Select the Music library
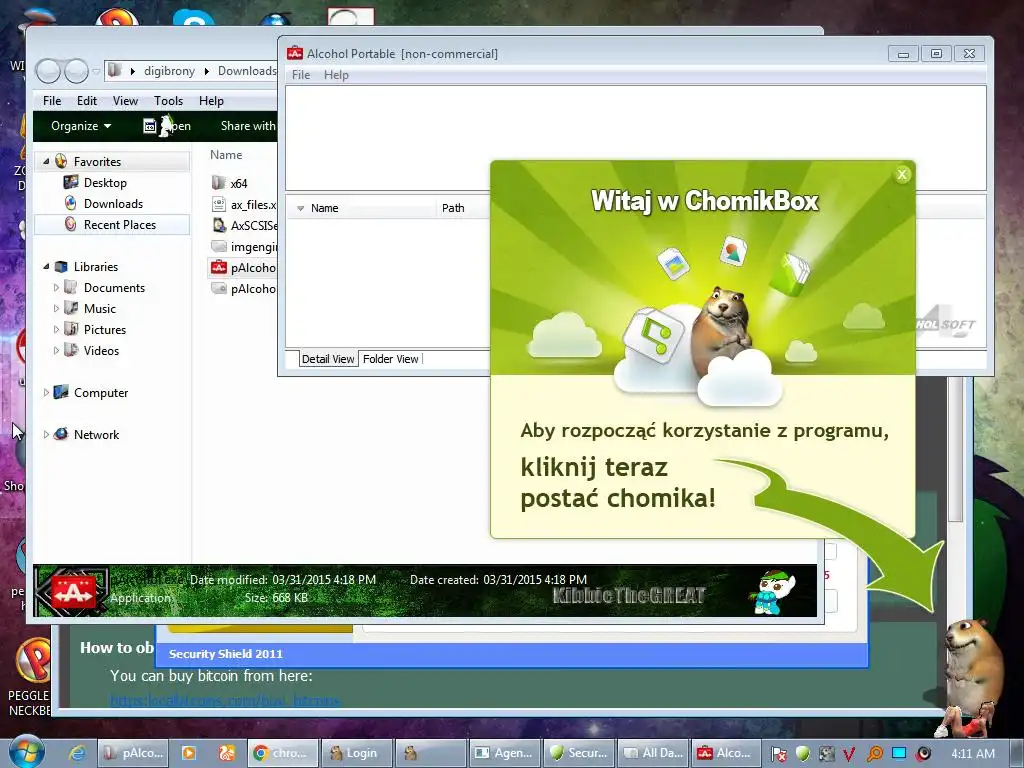Viewport: 1024px width, 768px height. [x=99, y=308]
